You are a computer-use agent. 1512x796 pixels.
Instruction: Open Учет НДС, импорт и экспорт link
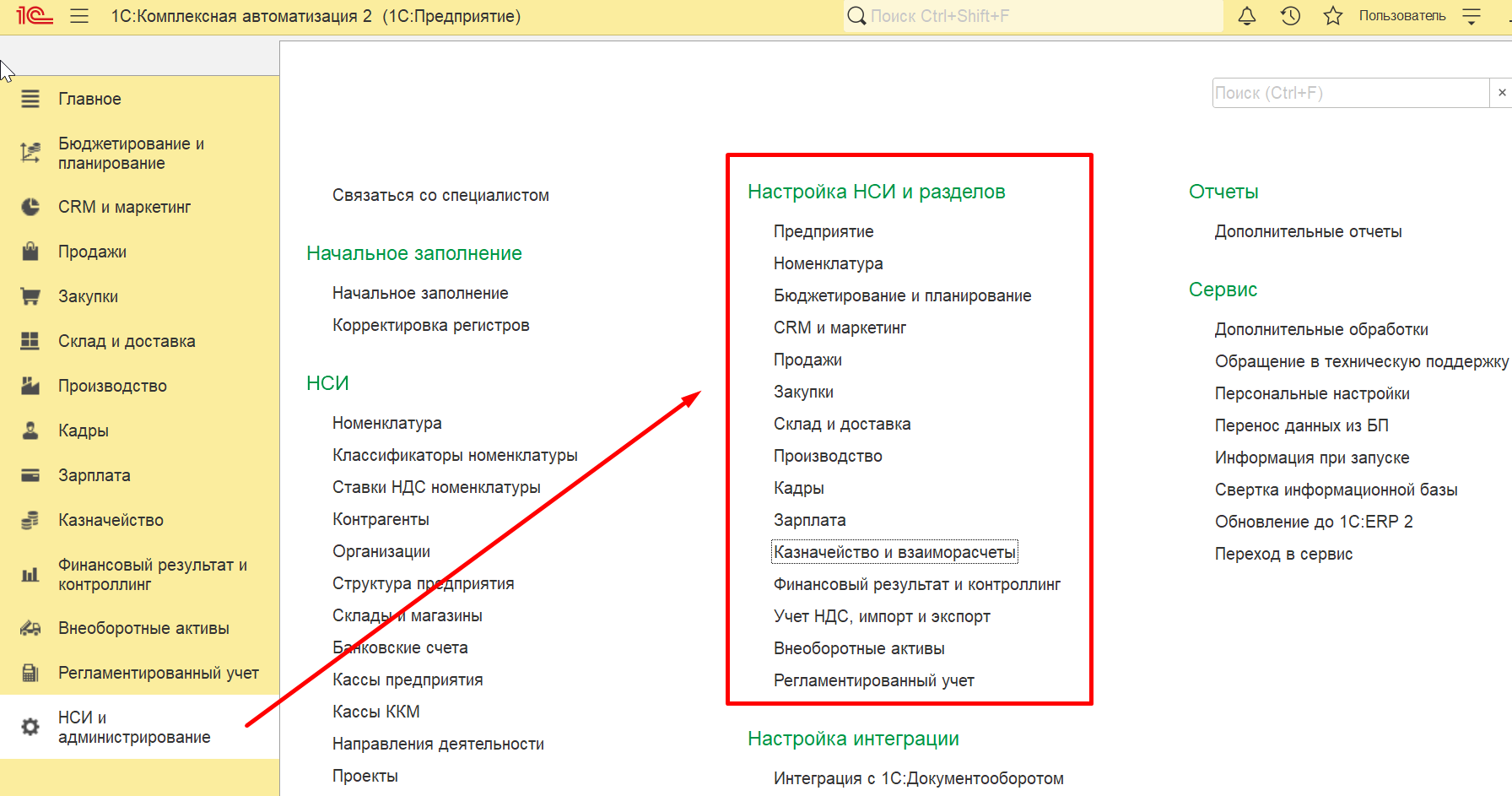pos(882,616)
